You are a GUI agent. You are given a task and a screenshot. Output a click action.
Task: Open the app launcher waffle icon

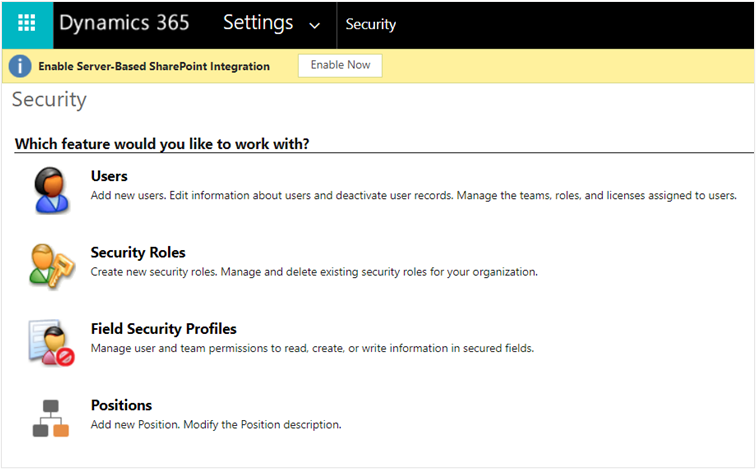point(27,23)
